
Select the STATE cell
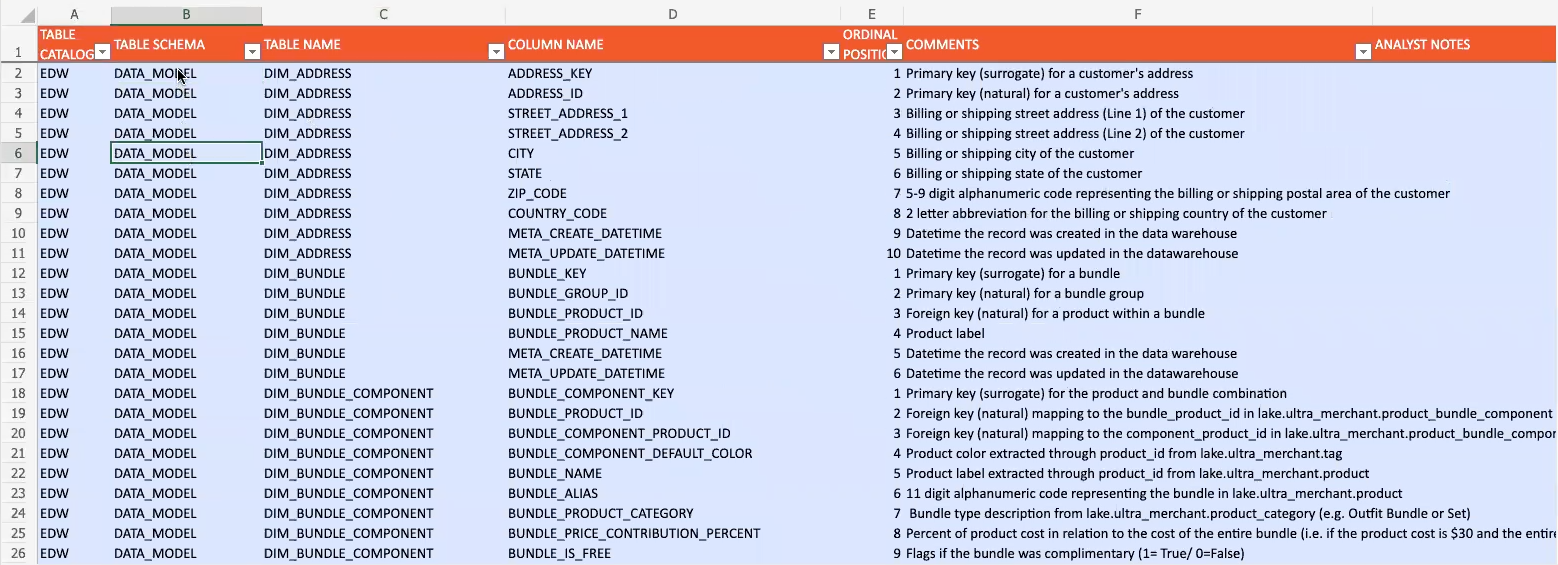point(673,173)
